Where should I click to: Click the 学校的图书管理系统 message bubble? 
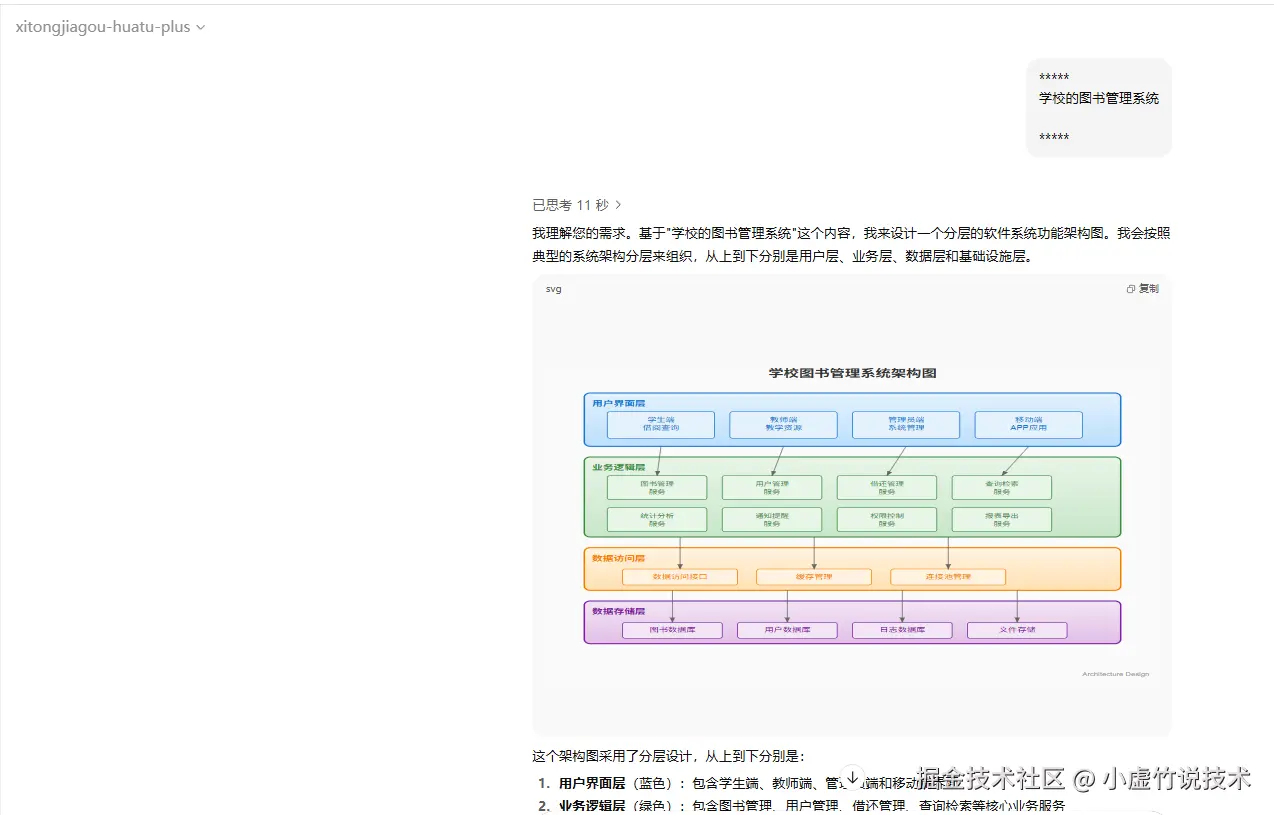point(1098,106)
